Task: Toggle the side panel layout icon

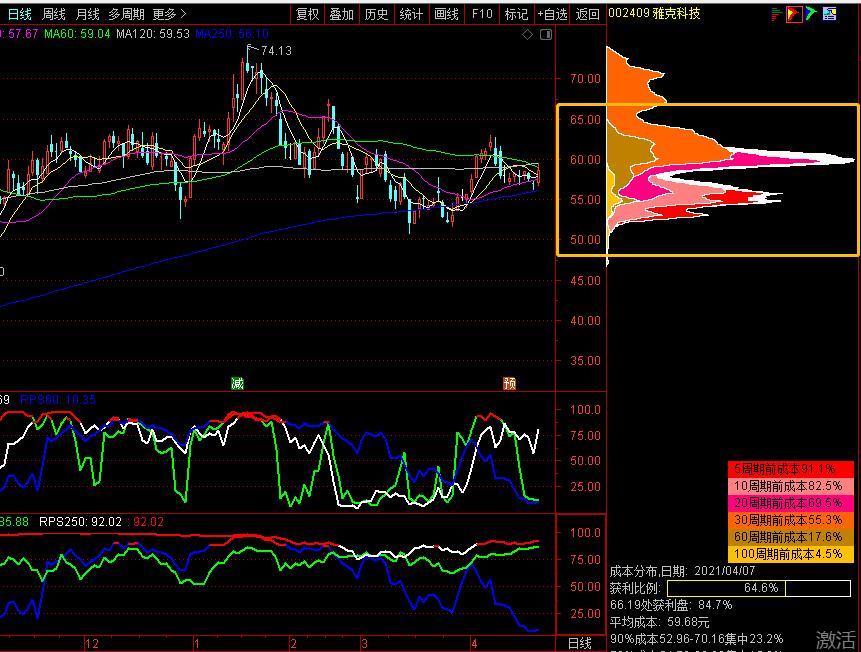Action: click(545, 35)
